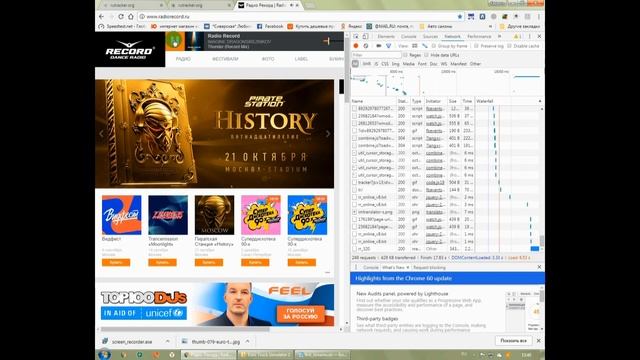640x360 pixels.
Task: Switch to the Sources tab
Action: tap(430, 36)
